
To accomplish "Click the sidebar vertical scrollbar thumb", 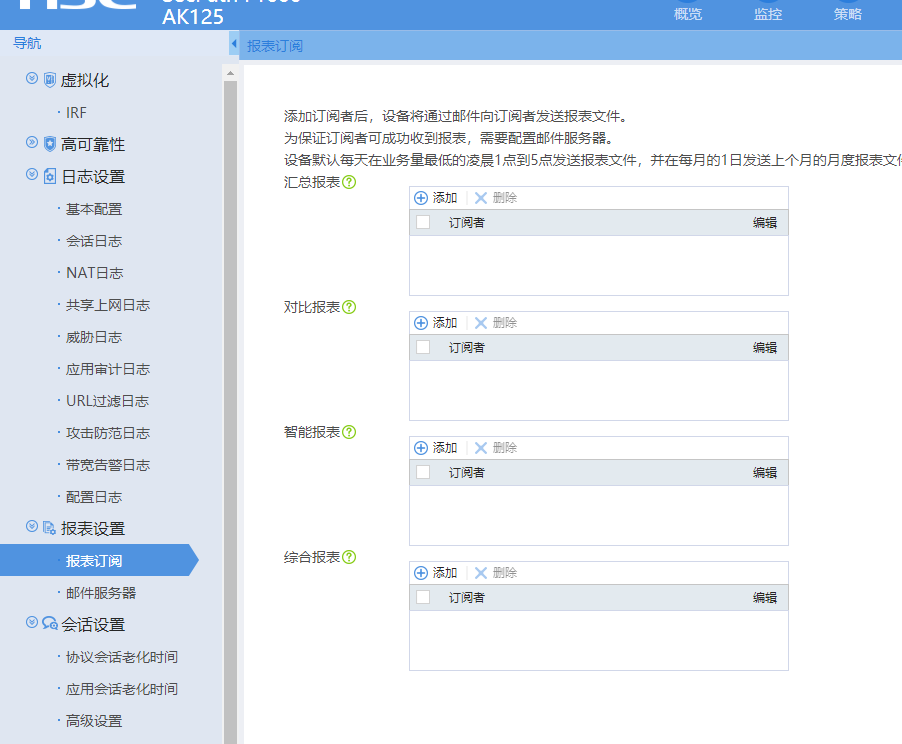I will tap(230, 411).
